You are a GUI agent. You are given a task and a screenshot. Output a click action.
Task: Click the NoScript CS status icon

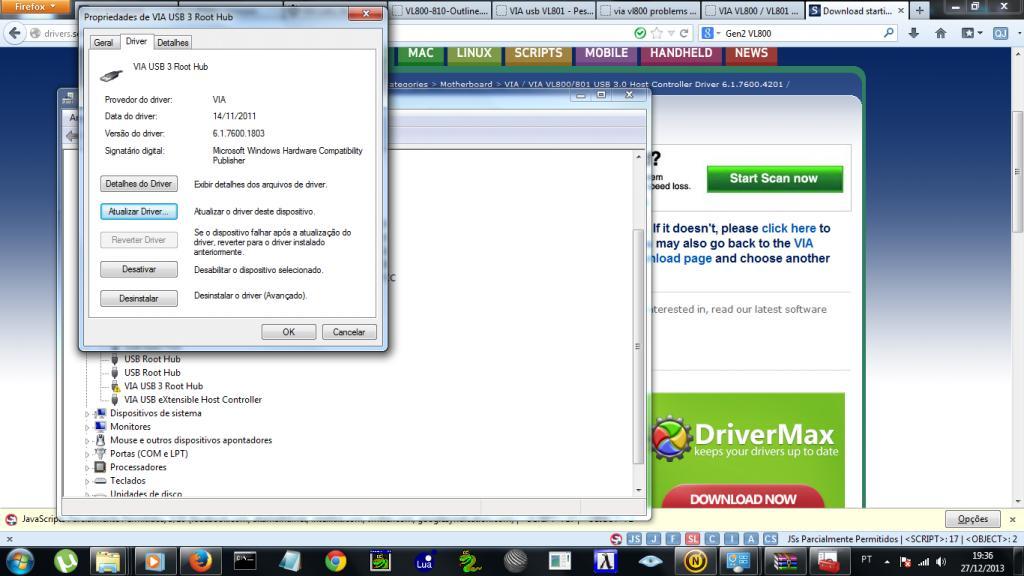(x=771, y=539)
